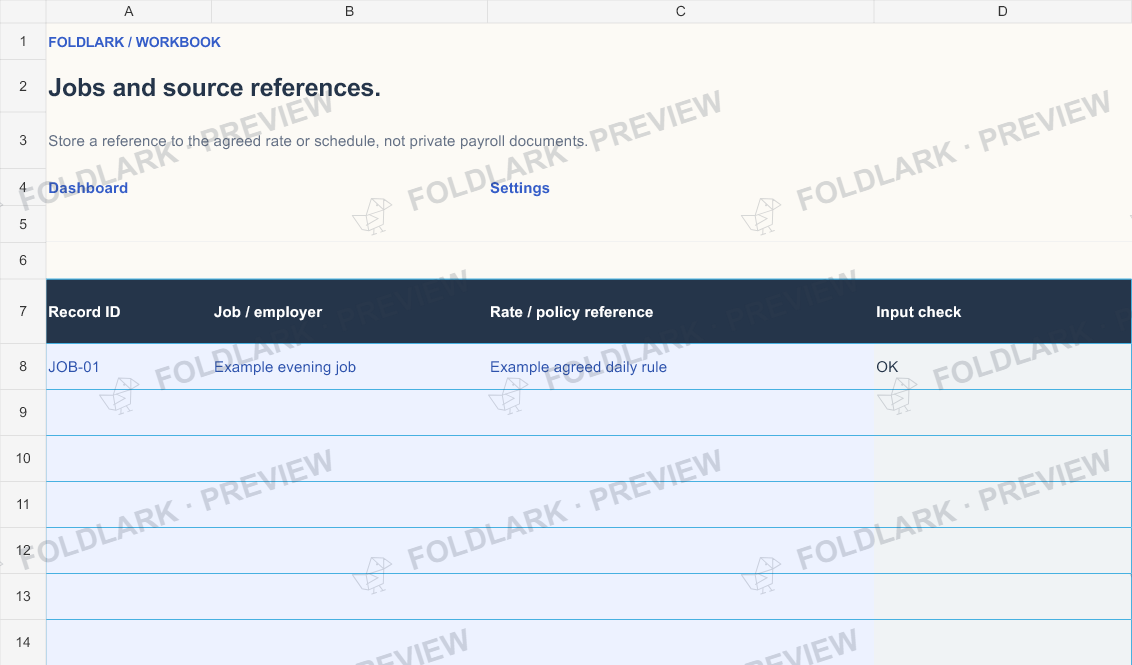Select row 14 header

[x=23, y=642]
